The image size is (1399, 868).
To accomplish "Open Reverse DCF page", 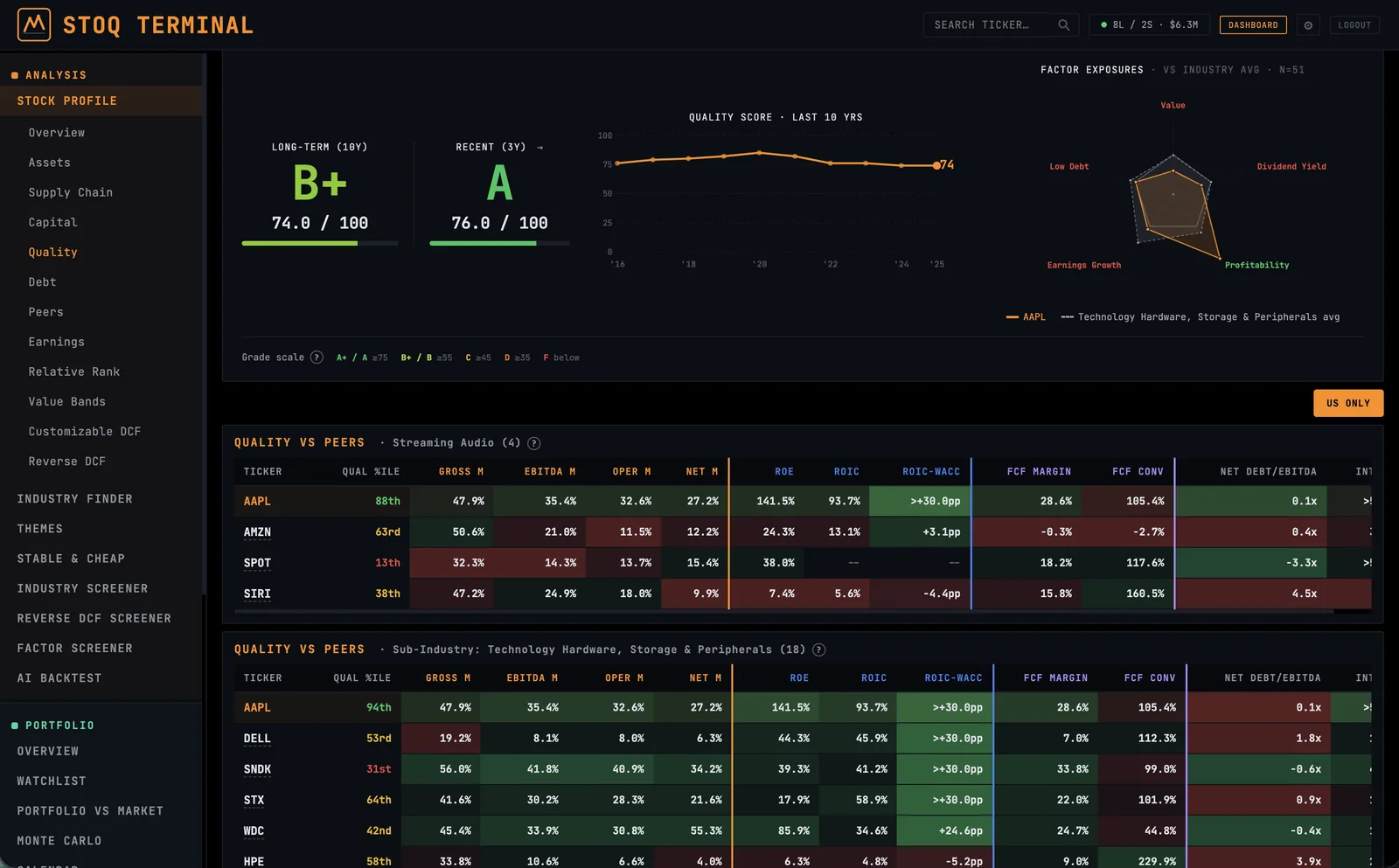I will [x=67, y=461].
